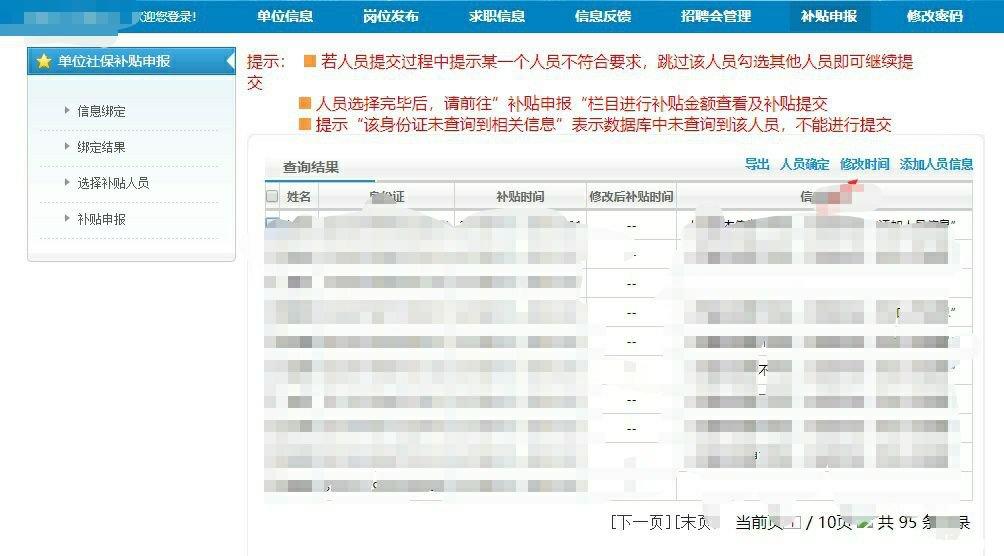Expand the 绑定结果 sidebar item arrow

pyautogui.click(x=67, y=146)
